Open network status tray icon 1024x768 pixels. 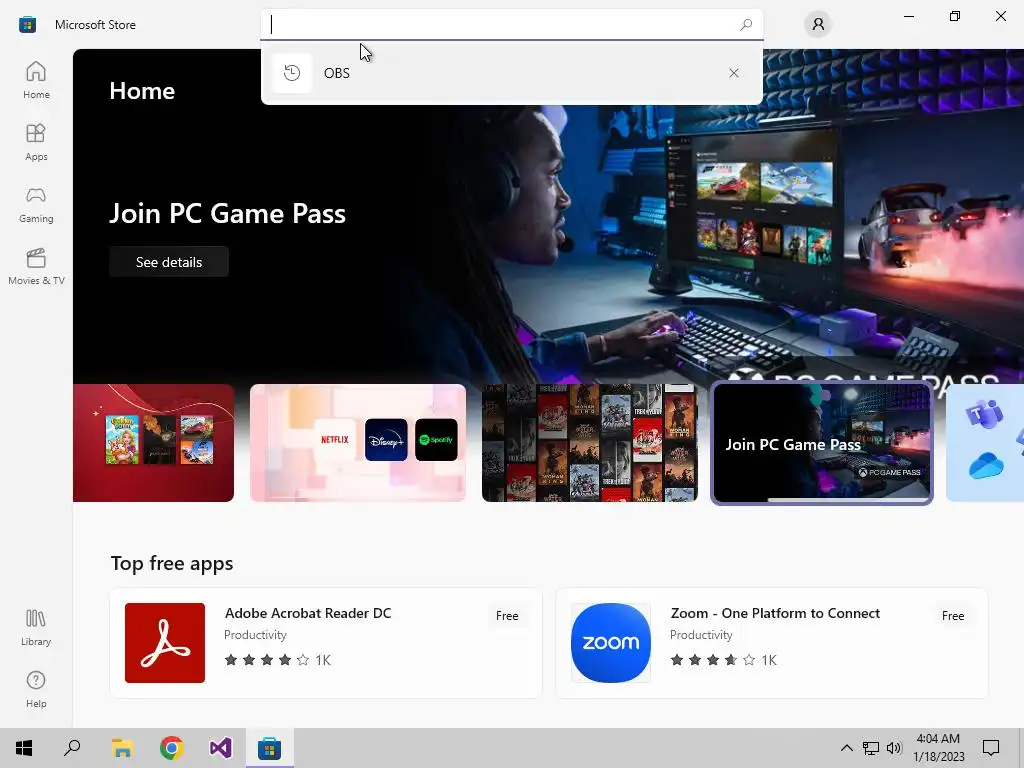871,748
